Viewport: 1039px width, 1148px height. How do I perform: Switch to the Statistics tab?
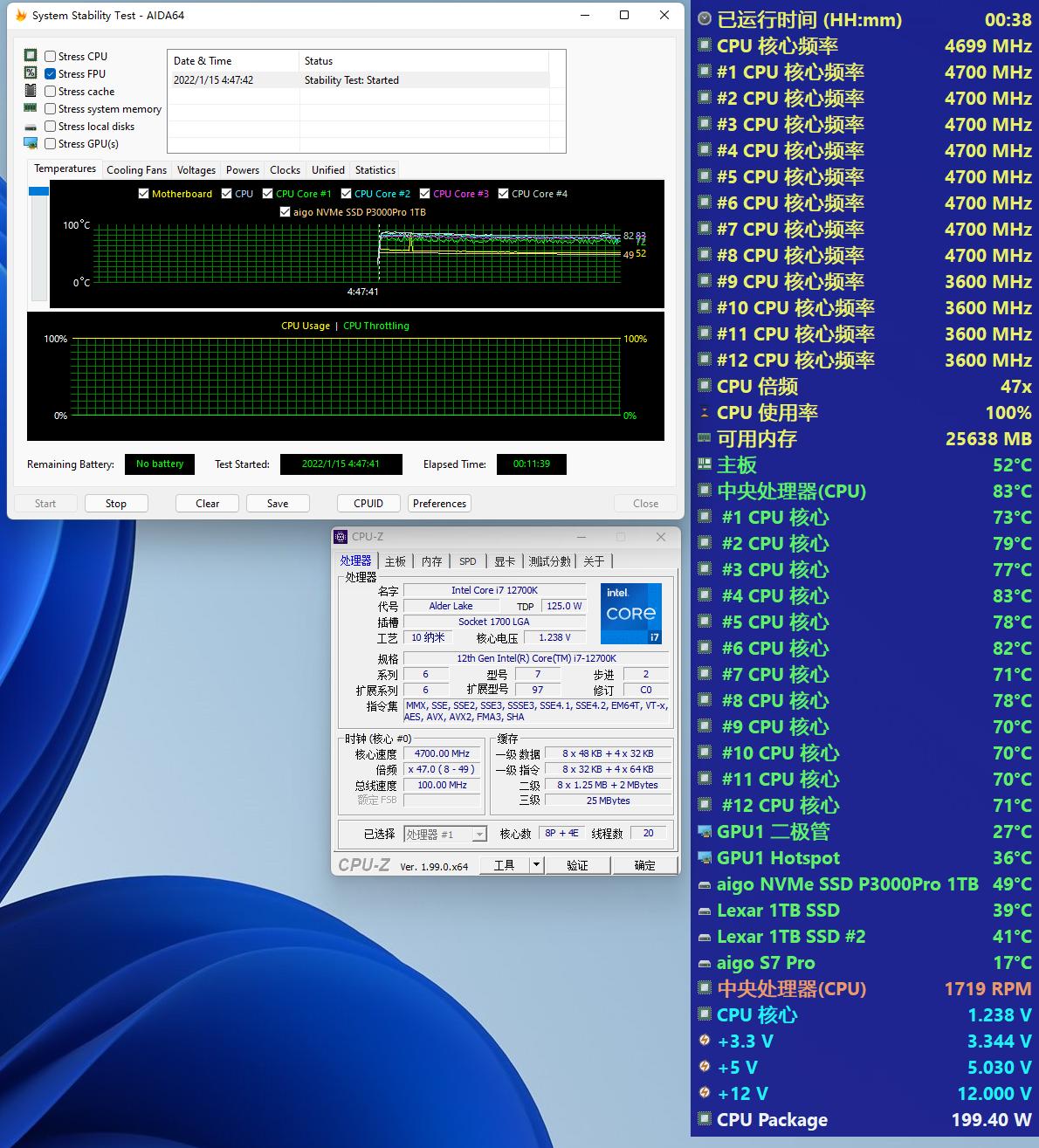(x=375, y=170)
